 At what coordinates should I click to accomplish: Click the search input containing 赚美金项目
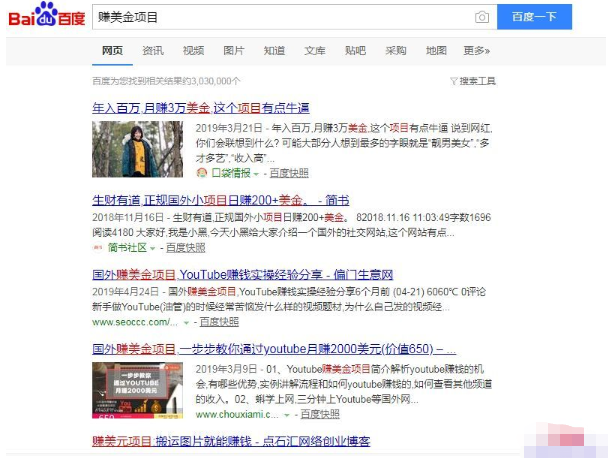(x=280, y=18)
